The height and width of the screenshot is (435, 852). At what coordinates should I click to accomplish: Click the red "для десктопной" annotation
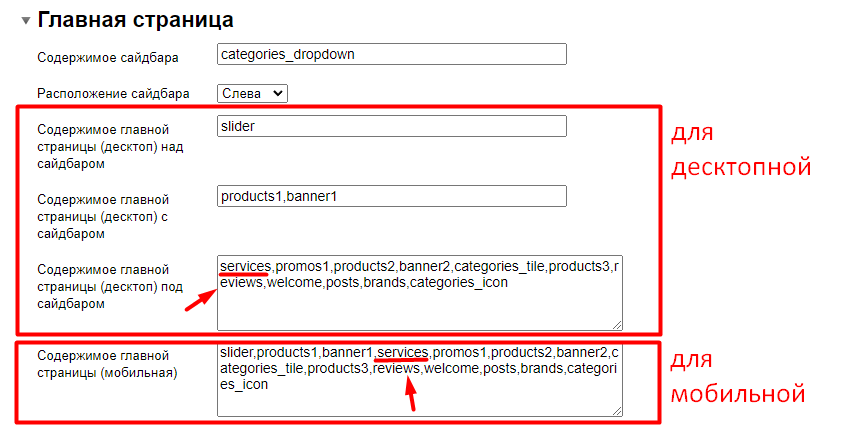click(739, 150)
